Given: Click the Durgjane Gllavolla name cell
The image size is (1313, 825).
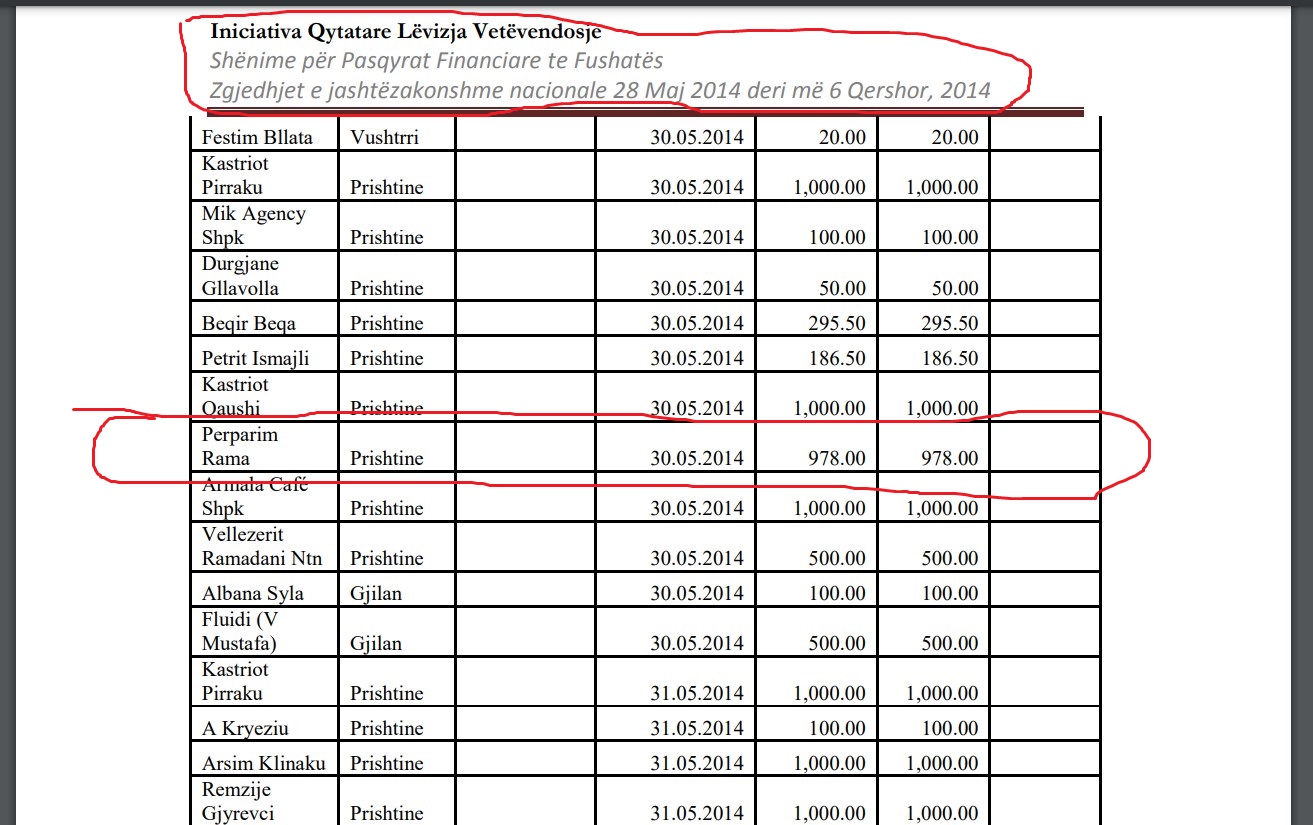Looking at the screenshot, I should coord(240,276).
